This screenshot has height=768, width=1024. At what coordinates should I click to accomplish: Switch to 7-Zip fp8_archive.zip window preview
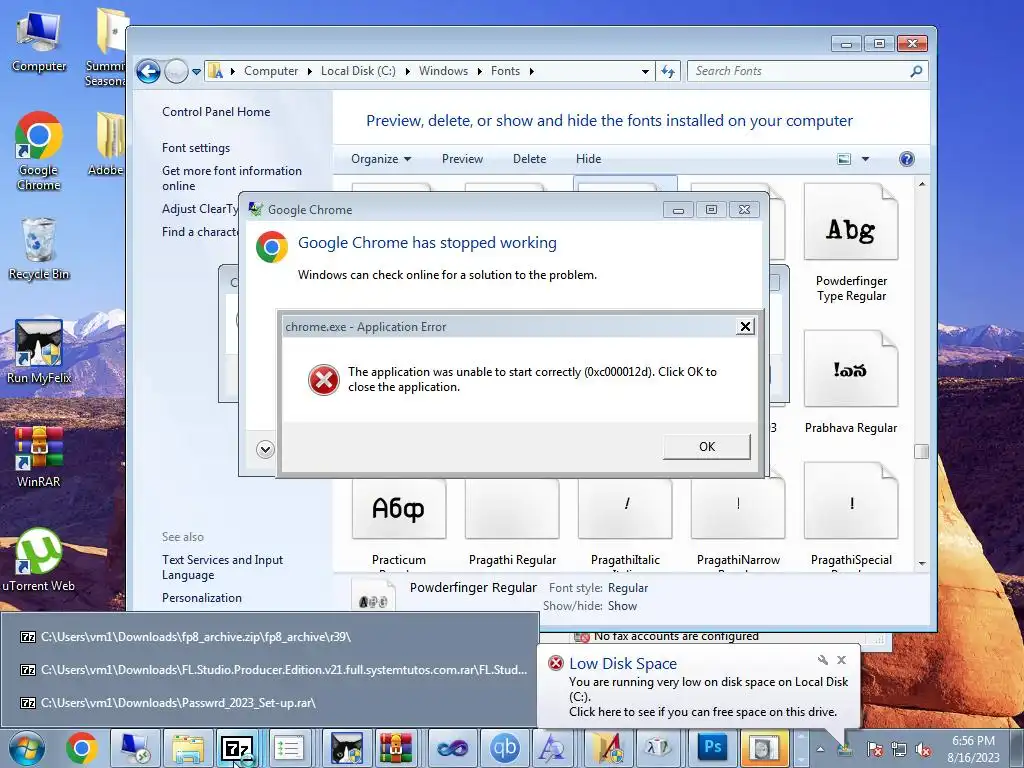[x=270, y=637]
